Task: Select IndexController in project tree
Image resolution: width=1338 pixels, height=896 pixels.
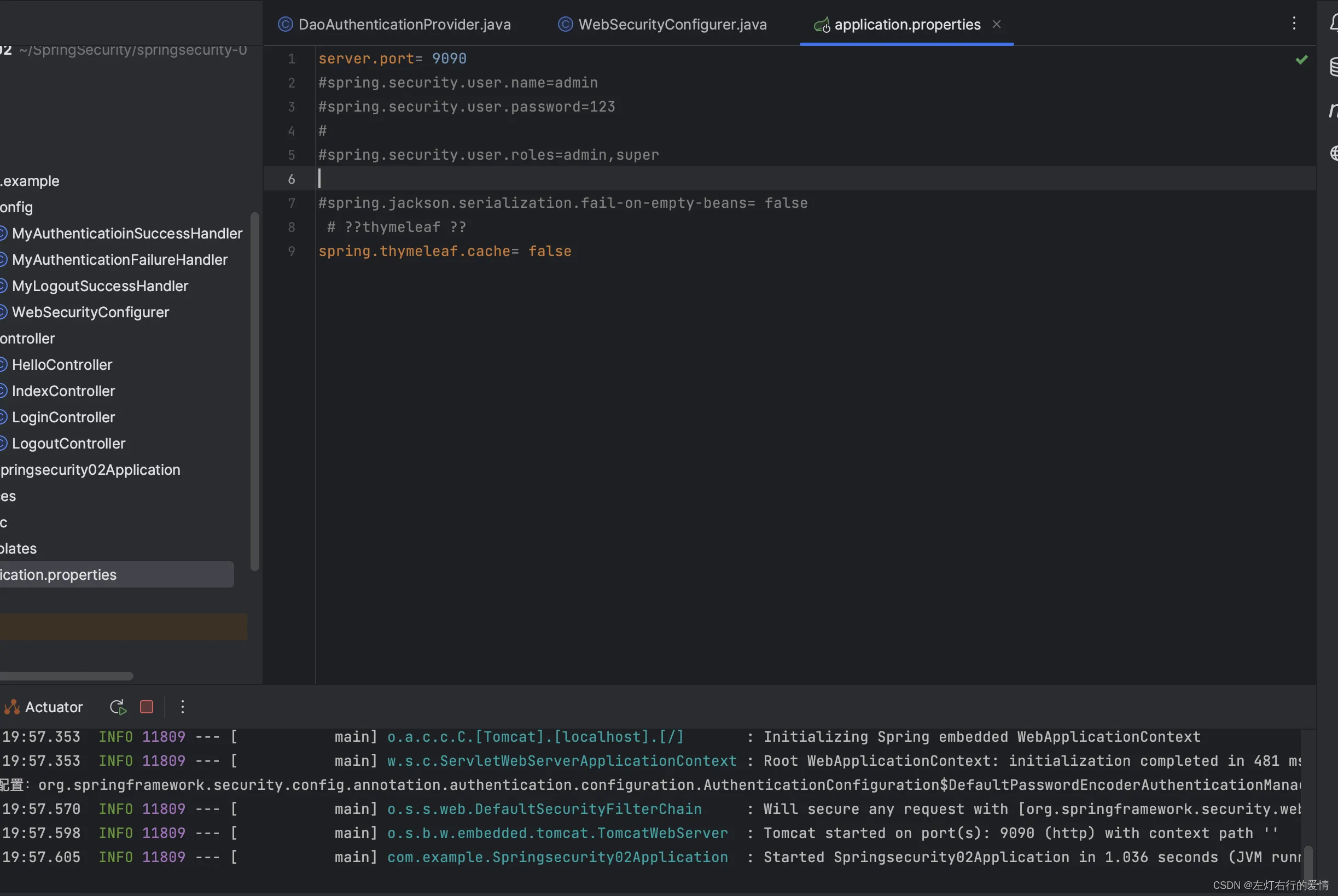Action: pyautogui.click(x=63, y=391)
